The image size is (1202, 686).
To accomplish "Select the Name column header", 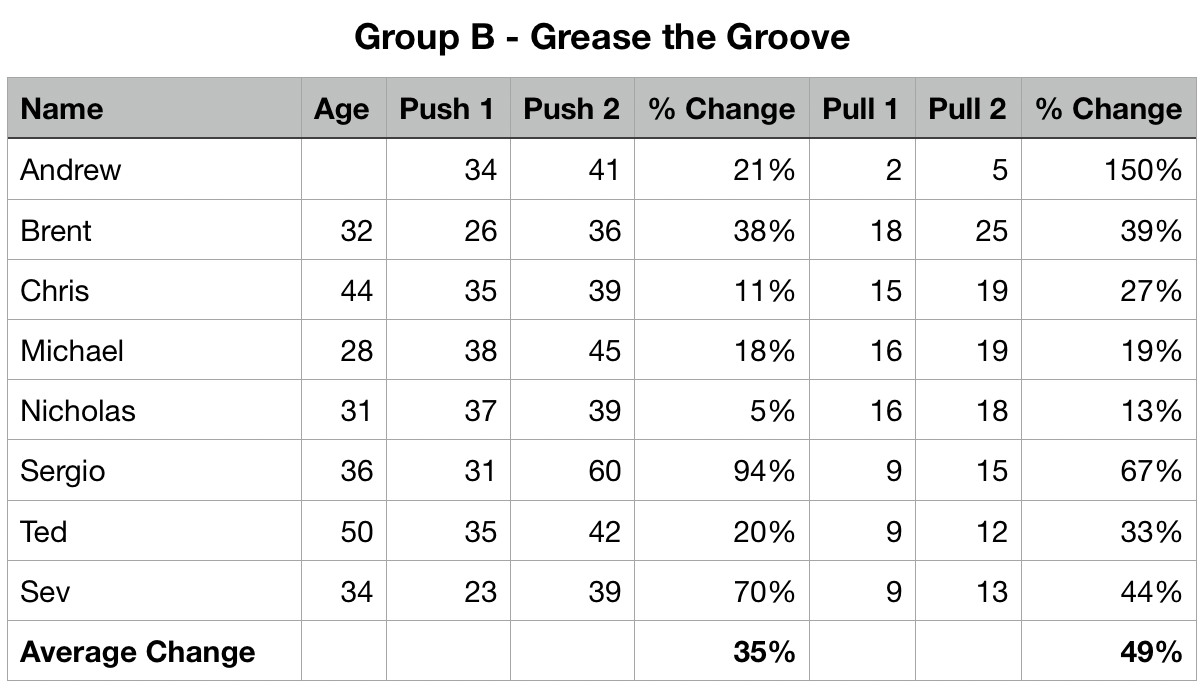I will (62, 109).
